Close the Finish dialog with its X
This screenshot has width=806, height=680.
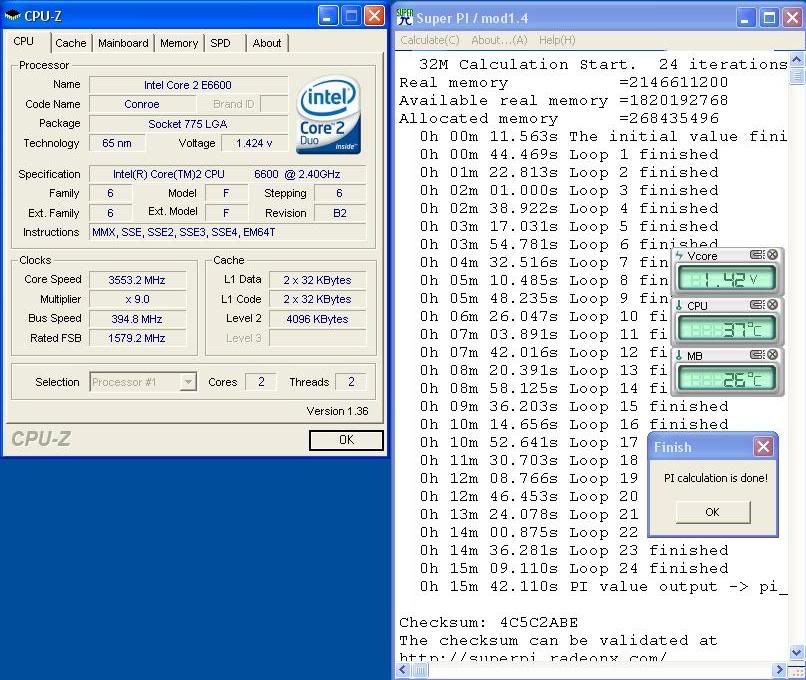763,447
